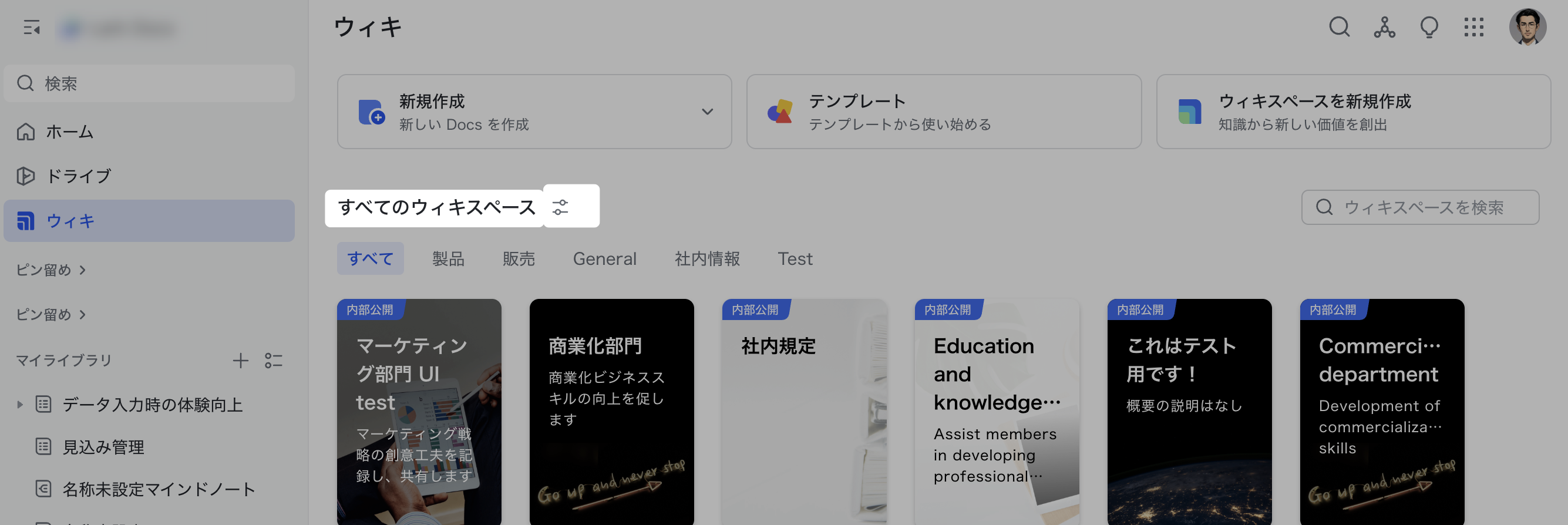Select the 社内情報 tab
This screenshot has height=525, width=1568.
click(706, 259)
